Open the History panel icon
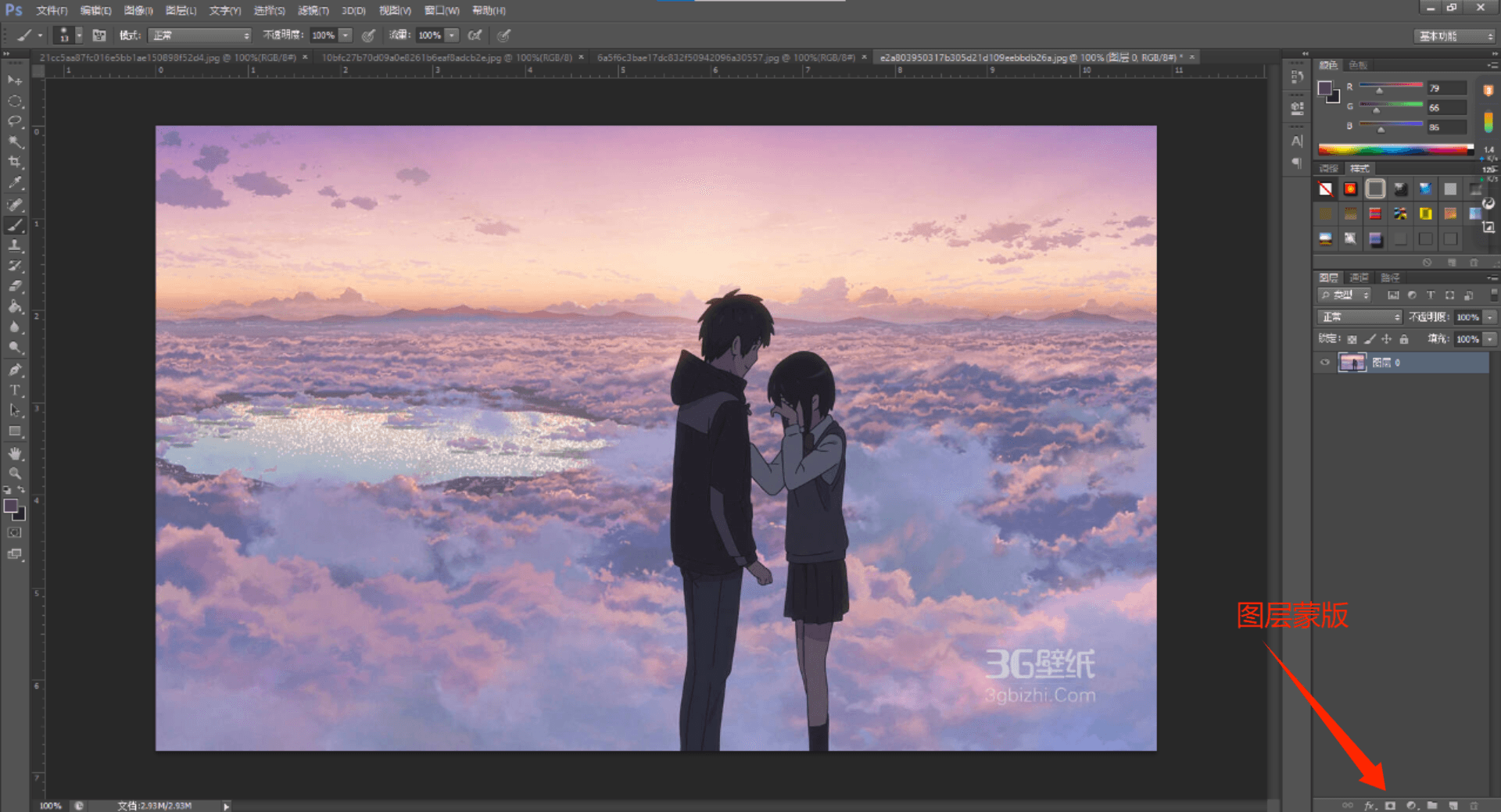This screenshot has width=1501, height=812. pos(1298,77)
